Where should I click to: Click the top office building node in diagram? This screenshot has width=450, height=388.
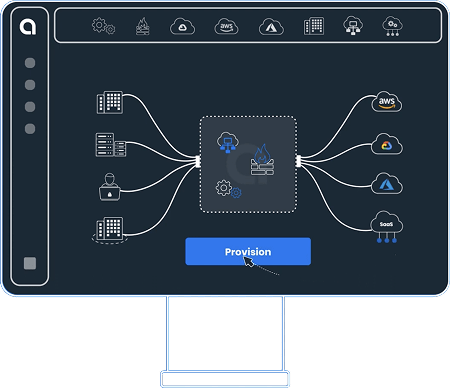coord(110,102)
